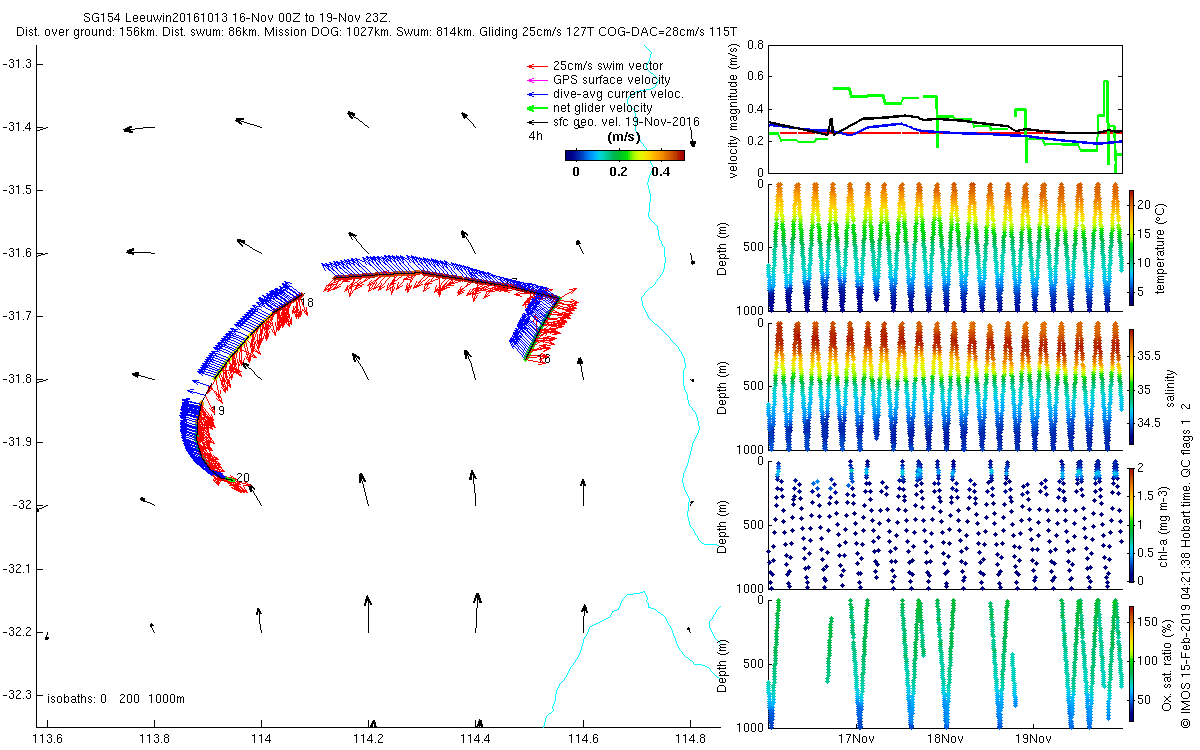The image size is (1200, 750).
Task: Click the magenta GPS surface velocity legend arrow
Action: 535,80
